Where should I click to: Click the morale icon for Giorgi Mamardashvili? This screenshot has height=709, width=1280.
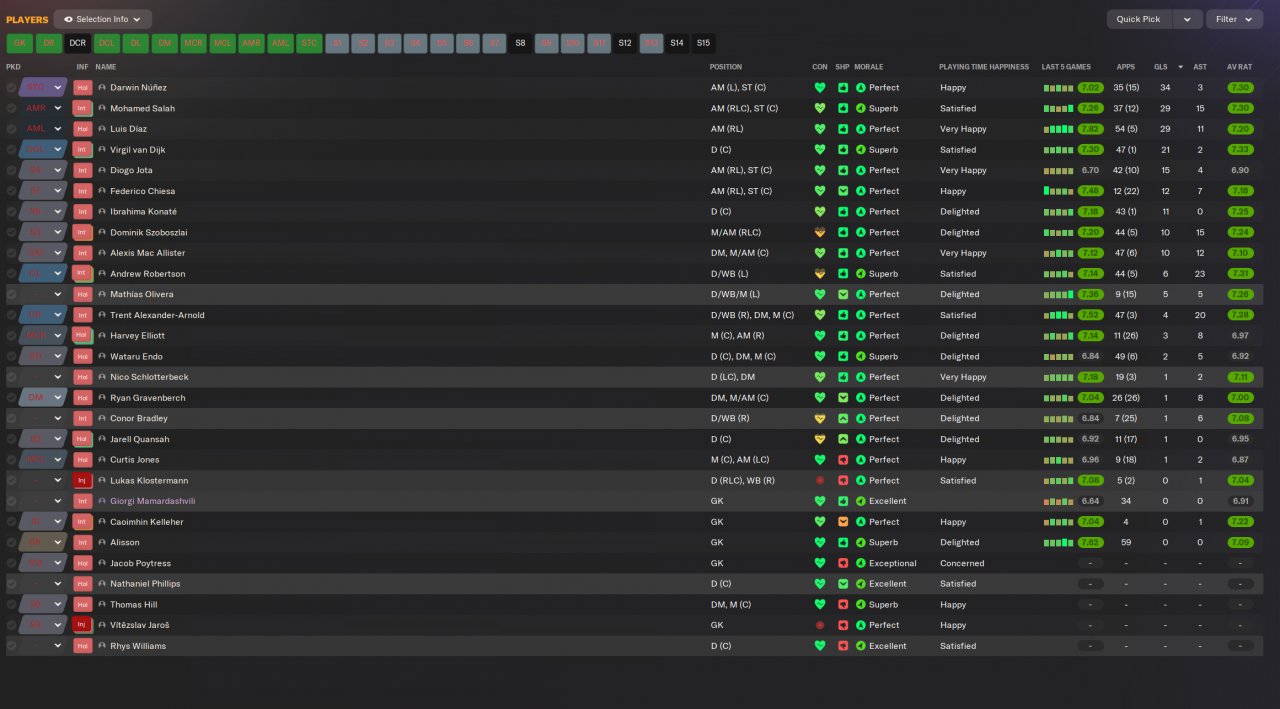pyautogui.click(x=861, y=502)
